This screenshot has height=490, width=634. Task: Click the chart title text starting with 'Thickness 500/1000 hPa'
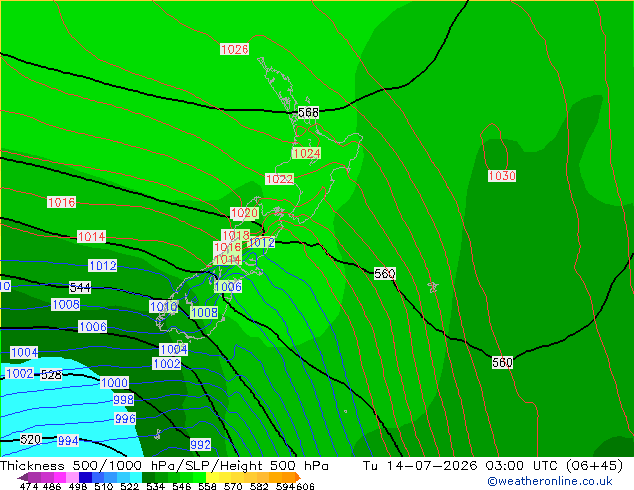[x=164, y=466]
